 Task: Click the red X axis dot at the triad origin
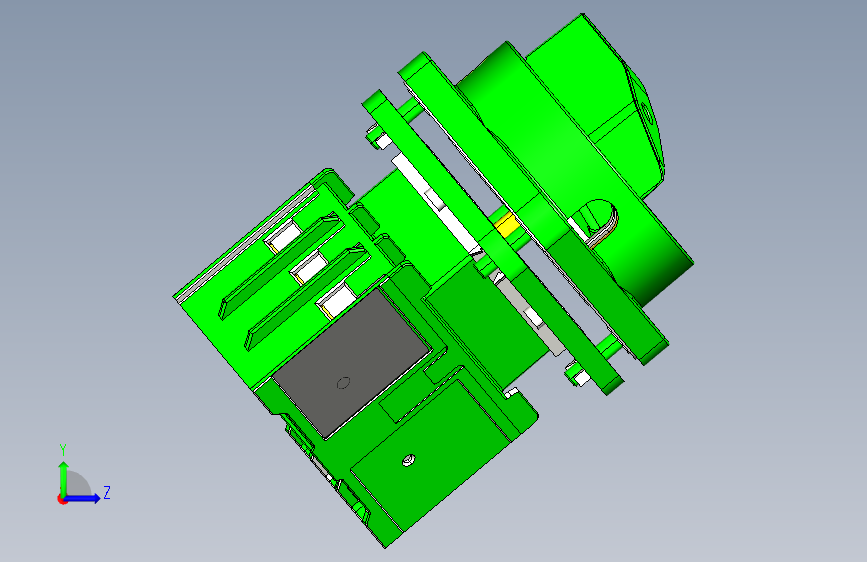(62, 499)
